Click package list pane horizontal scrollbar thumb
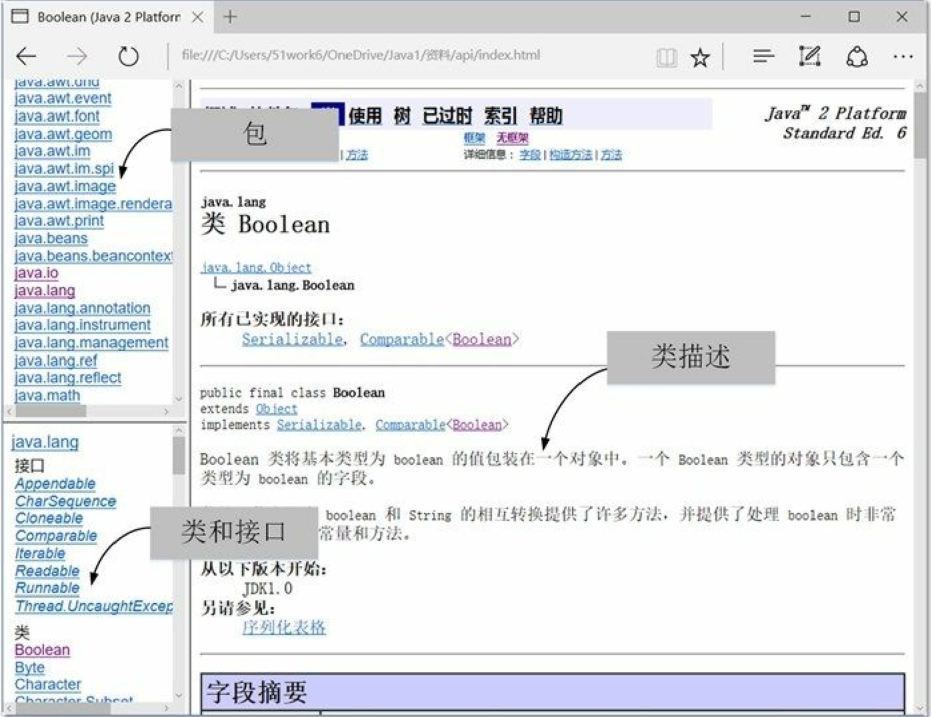Image resolution: width=931 pixels, height=717 pixels. click(51, 411)
